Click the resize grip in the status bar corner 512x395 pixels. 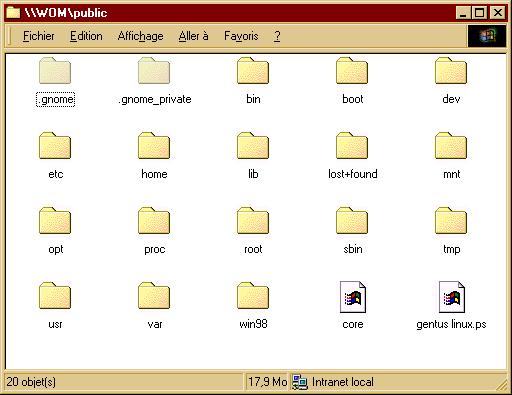pyautogui.click(x=501, y=385)
